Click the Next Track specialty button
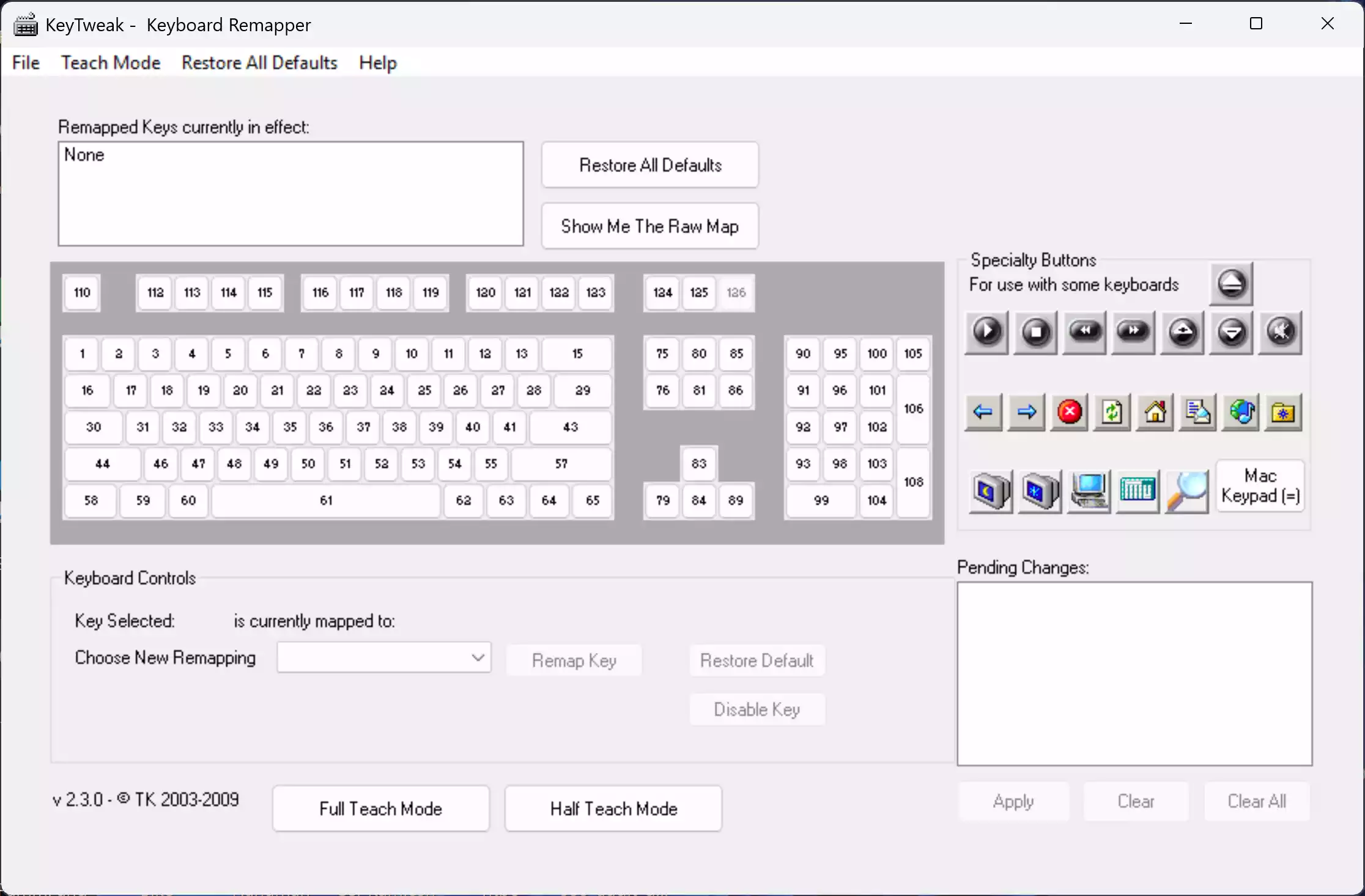 pos(1132,333)
